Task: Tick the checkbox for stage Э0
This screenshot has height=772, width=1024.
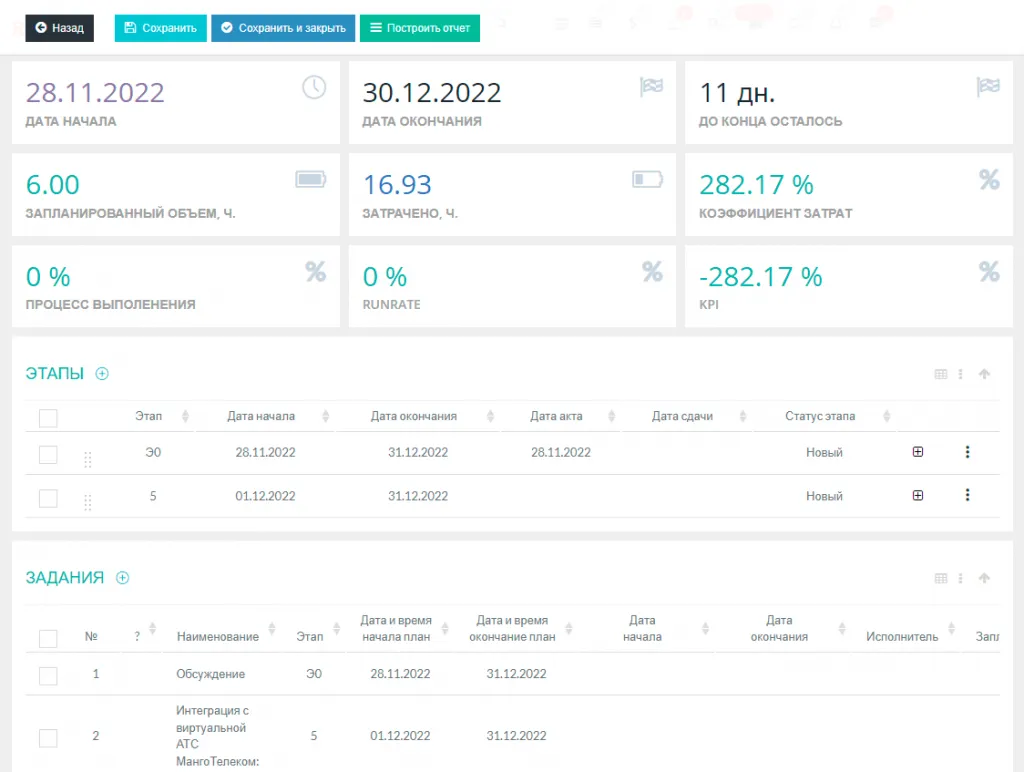Action: pyautogui.click(x=48, y=454)
